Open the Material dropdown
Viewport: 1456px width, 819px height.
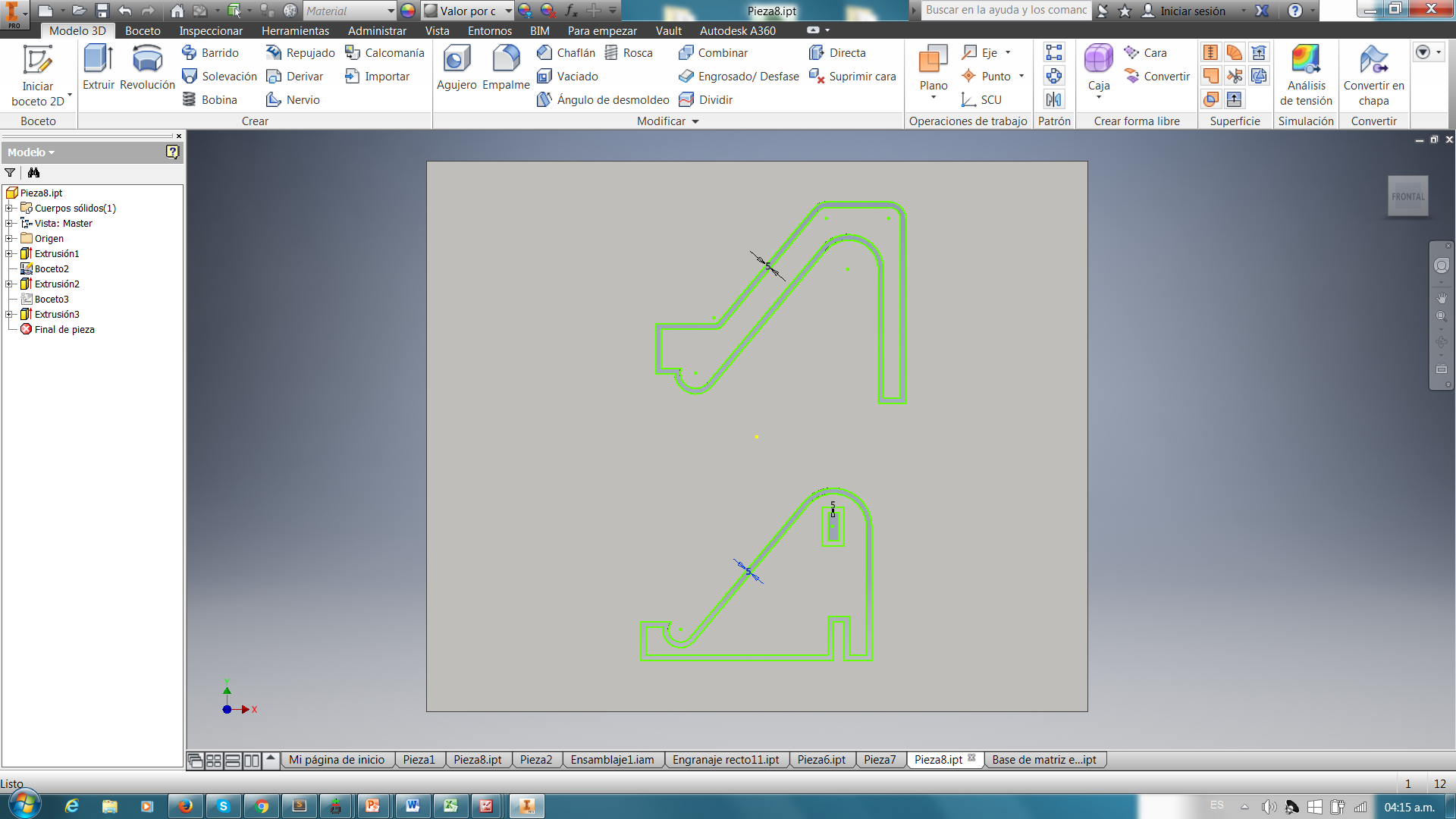click(x=391, y=11)
